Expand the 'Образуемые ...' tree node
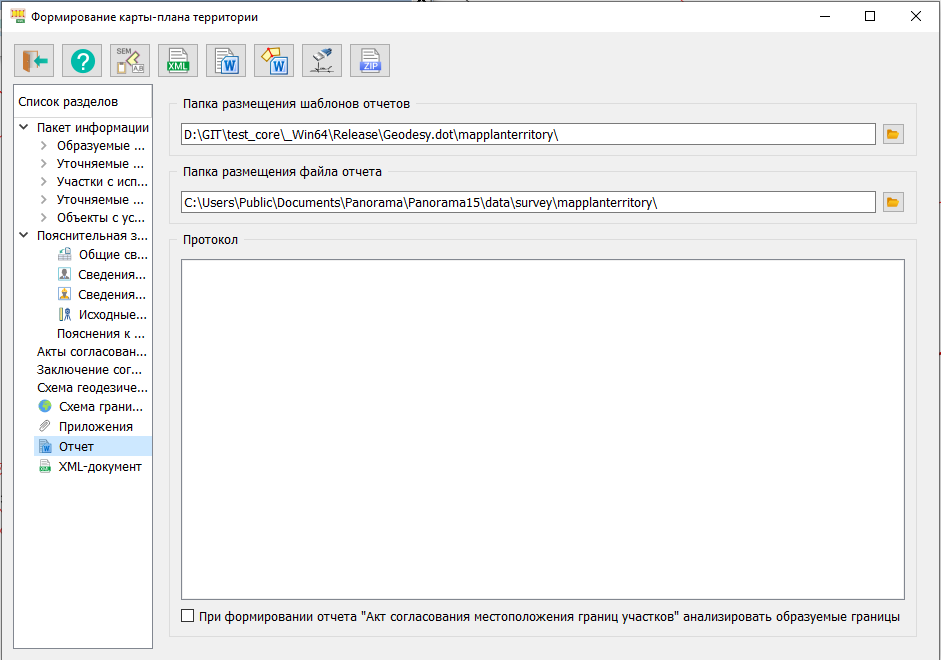The height and width of the screenshot is (660, 941). (44, 146)
